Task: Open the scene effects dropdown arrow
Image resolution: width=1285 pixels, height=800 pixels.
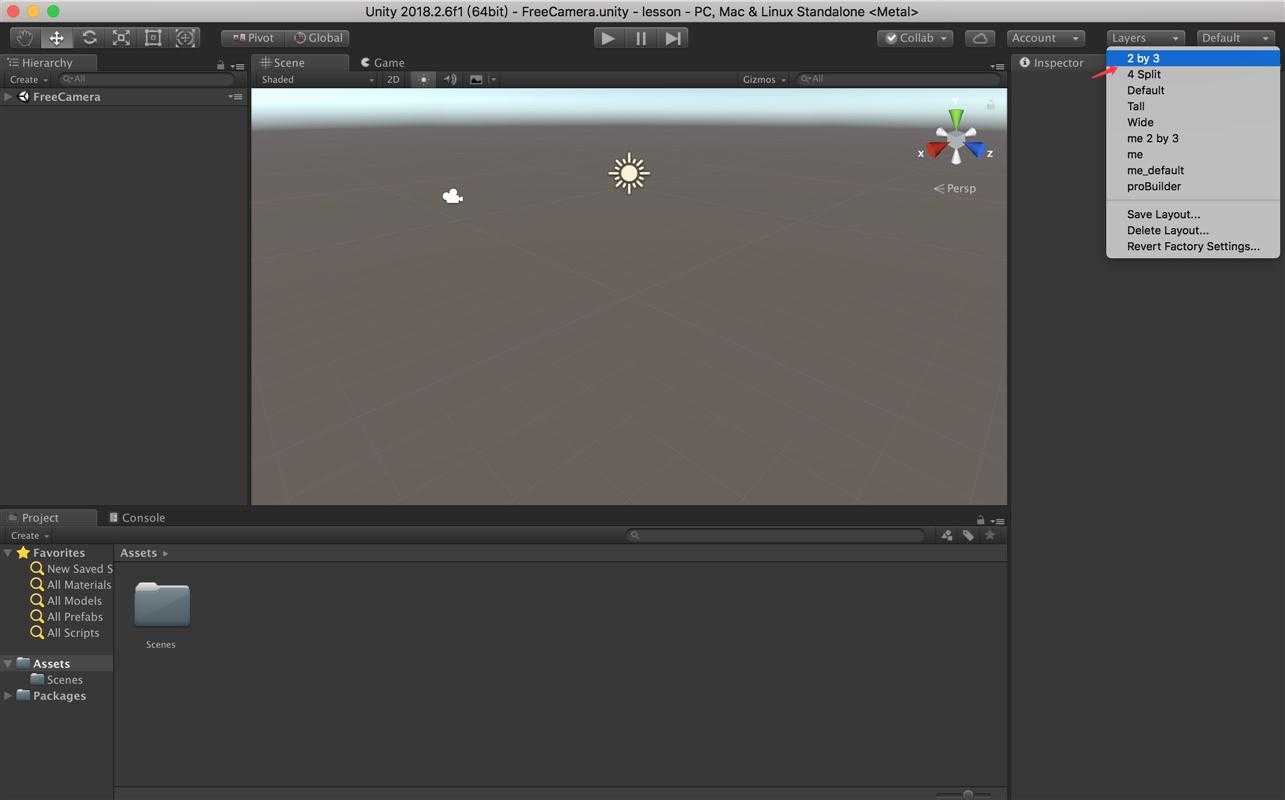Action: tap(493, 79)
